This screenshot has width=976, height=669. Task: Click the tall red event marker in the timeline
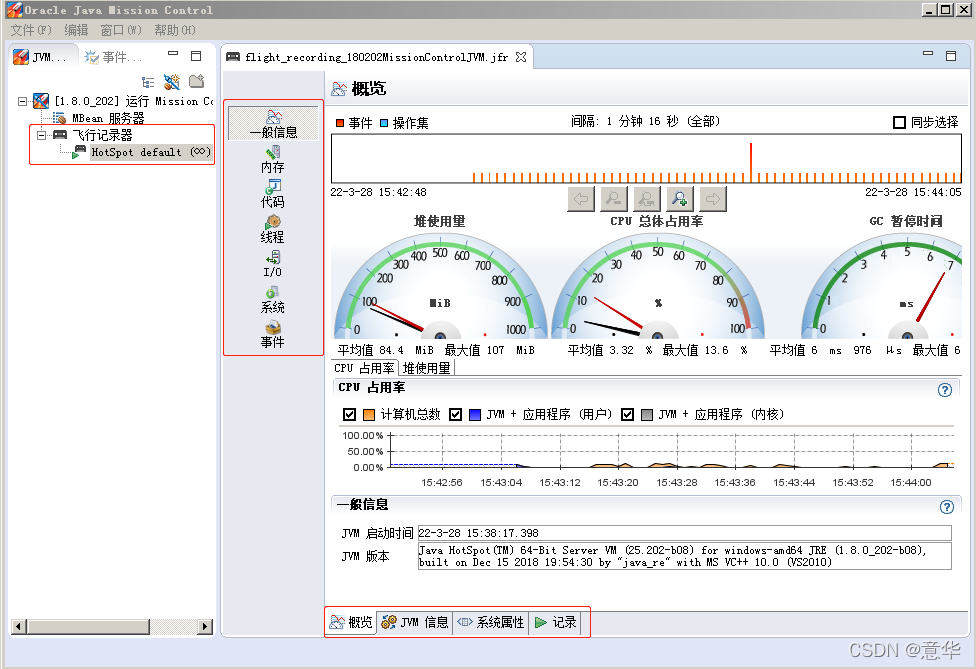pyautogui.click(x=751, y=162)
